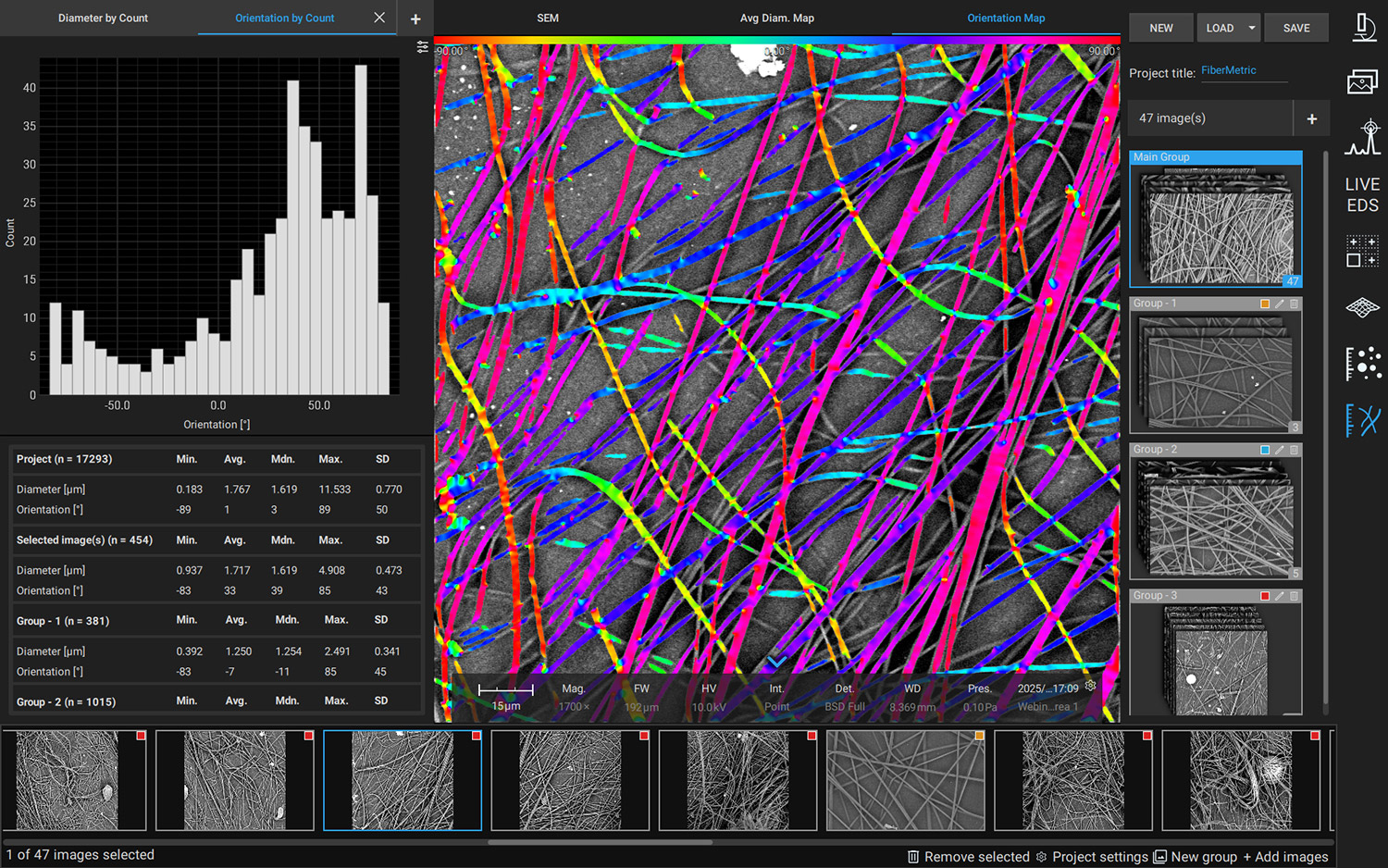Open the microscope imaging workspace icon
Viewport: 1388px width, 868px height.
point(1363,27)
